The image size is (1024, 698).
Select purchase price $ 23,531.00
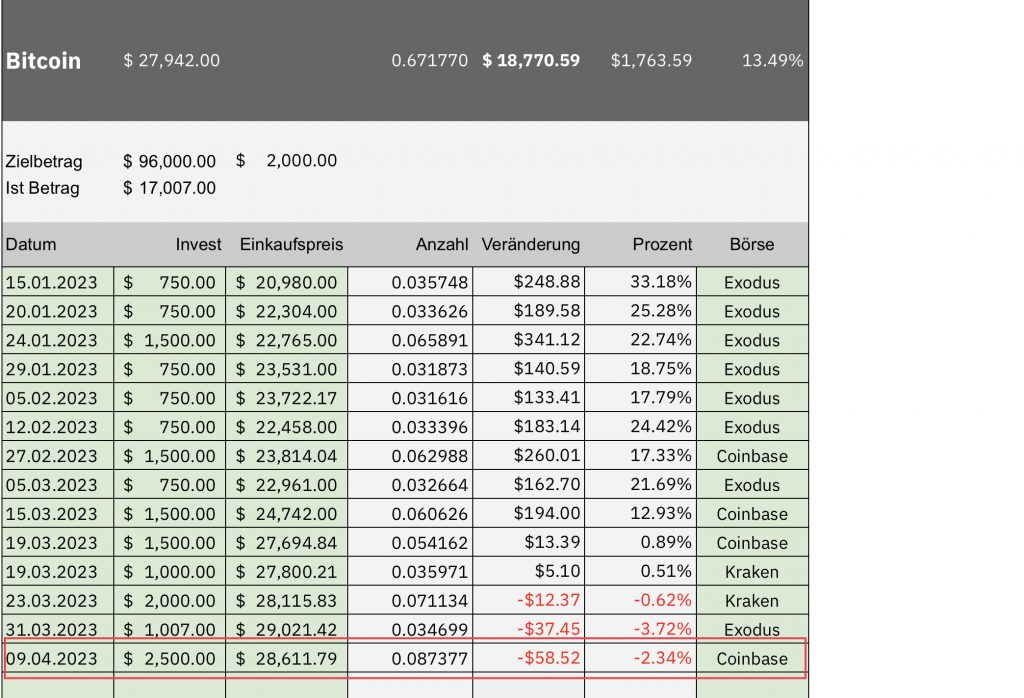coord(286,369)
